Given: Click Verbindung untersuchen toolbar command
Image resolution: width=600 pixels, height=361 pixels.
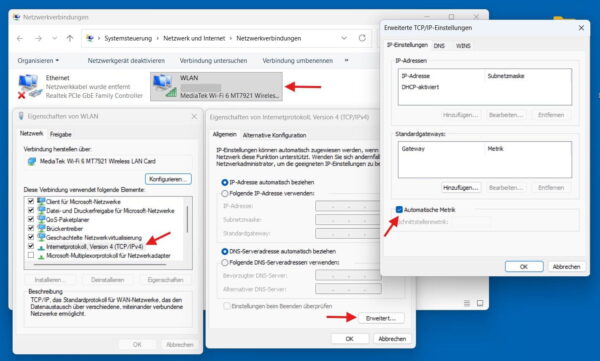Looking at the screenshot, I should [x=213, y=60].
